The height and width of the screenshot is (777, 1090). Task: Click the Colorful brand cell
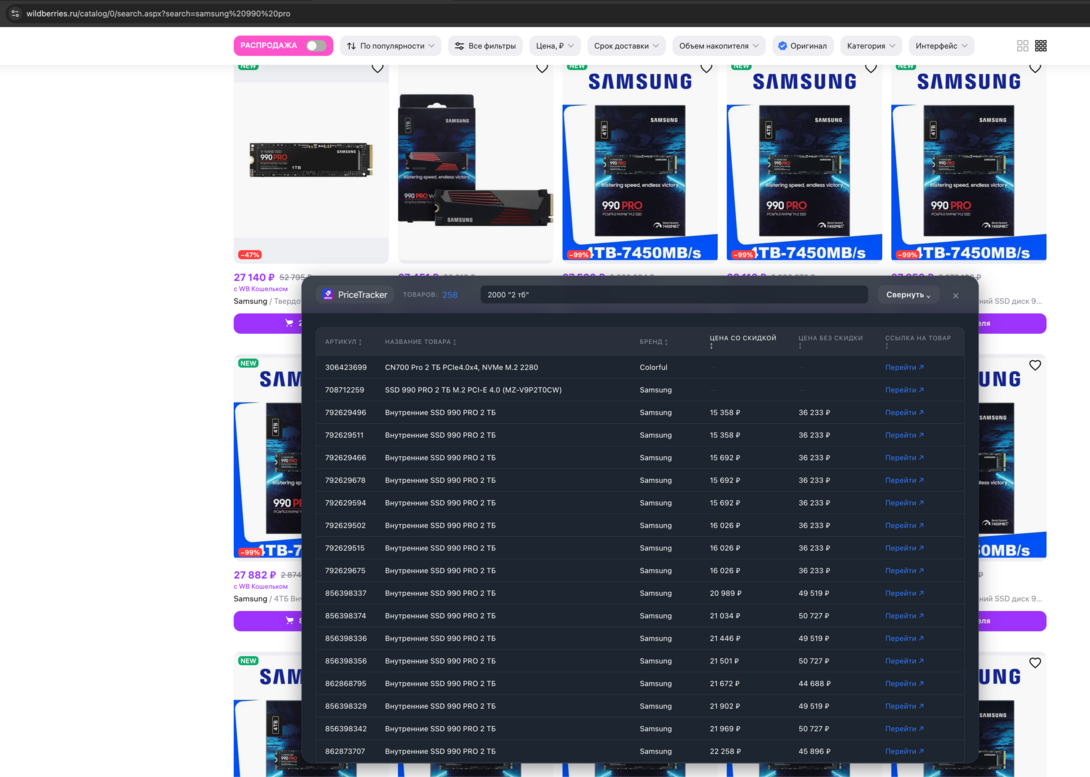pyautogui.click(x=653, y=368)
